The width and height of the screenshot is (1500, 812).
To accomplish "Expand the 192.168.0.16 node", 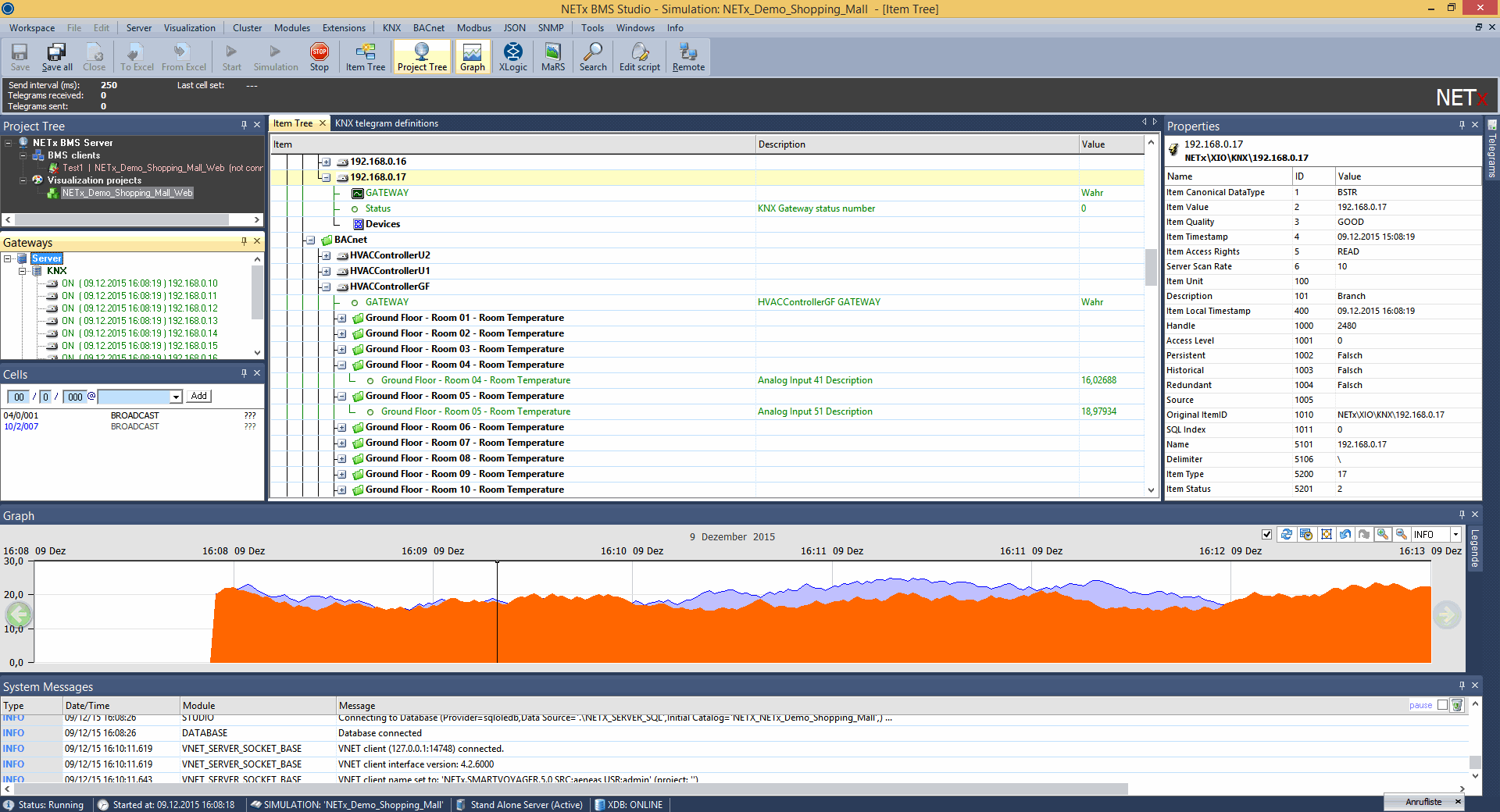I will click(x=326, y=162).
